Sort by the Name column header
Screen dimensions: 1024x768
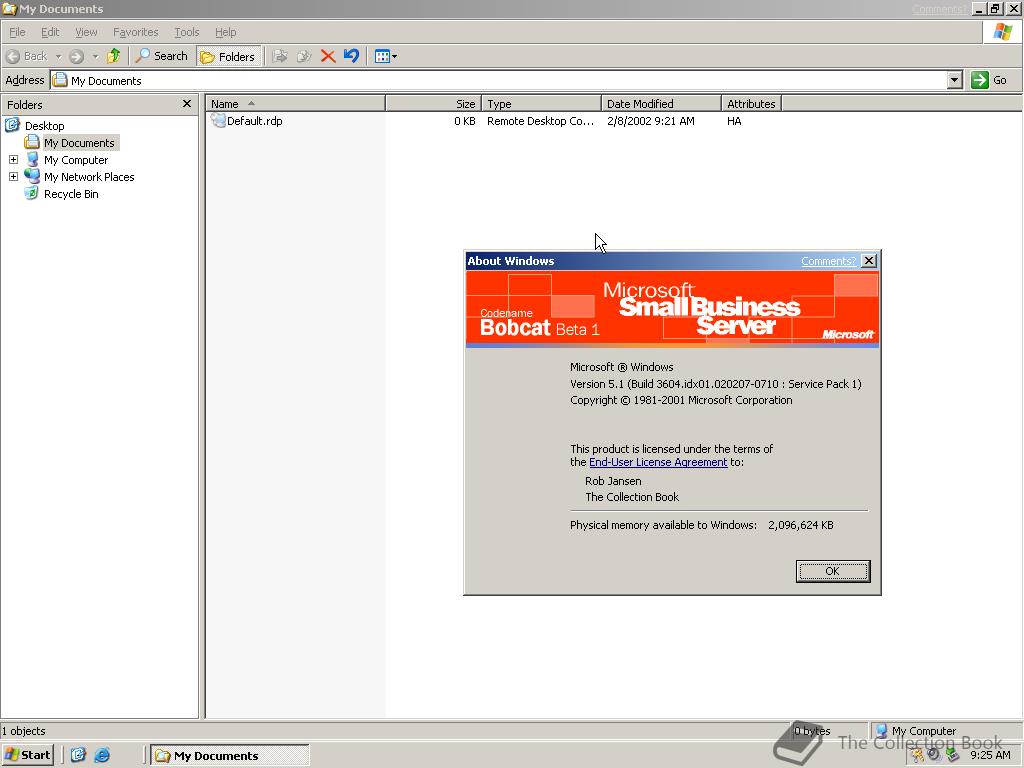295,104
